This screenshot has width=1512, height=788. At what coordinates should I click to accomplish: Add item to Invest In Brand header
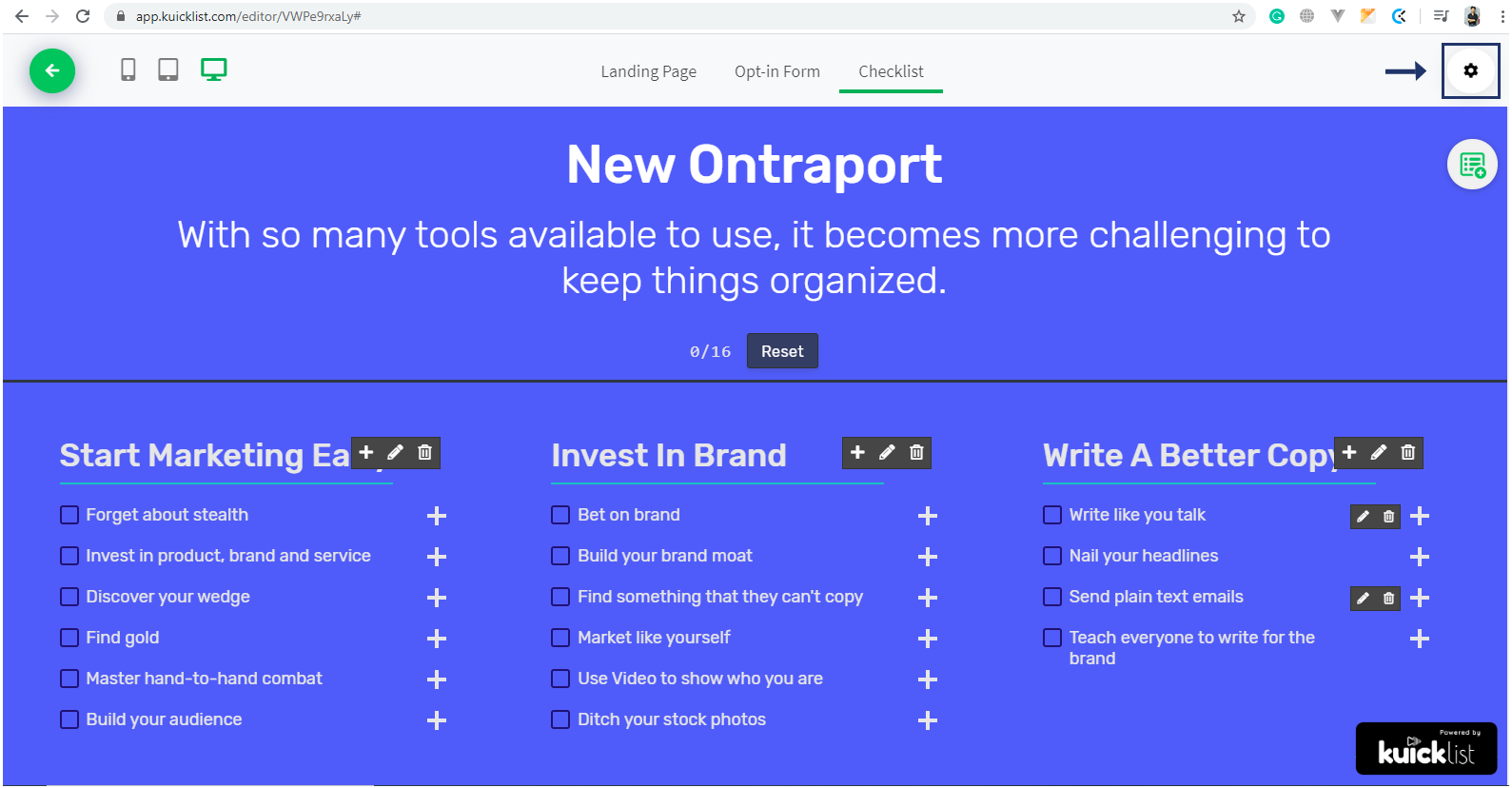tap(857, 453)
